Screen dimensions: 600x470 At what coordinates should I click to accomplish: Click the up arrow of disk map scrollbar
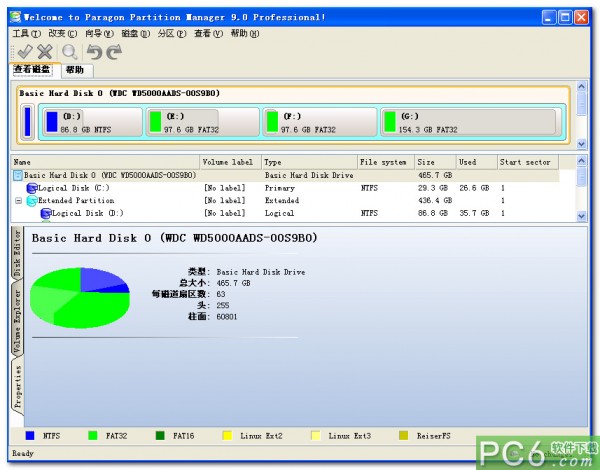coord(581,87)
